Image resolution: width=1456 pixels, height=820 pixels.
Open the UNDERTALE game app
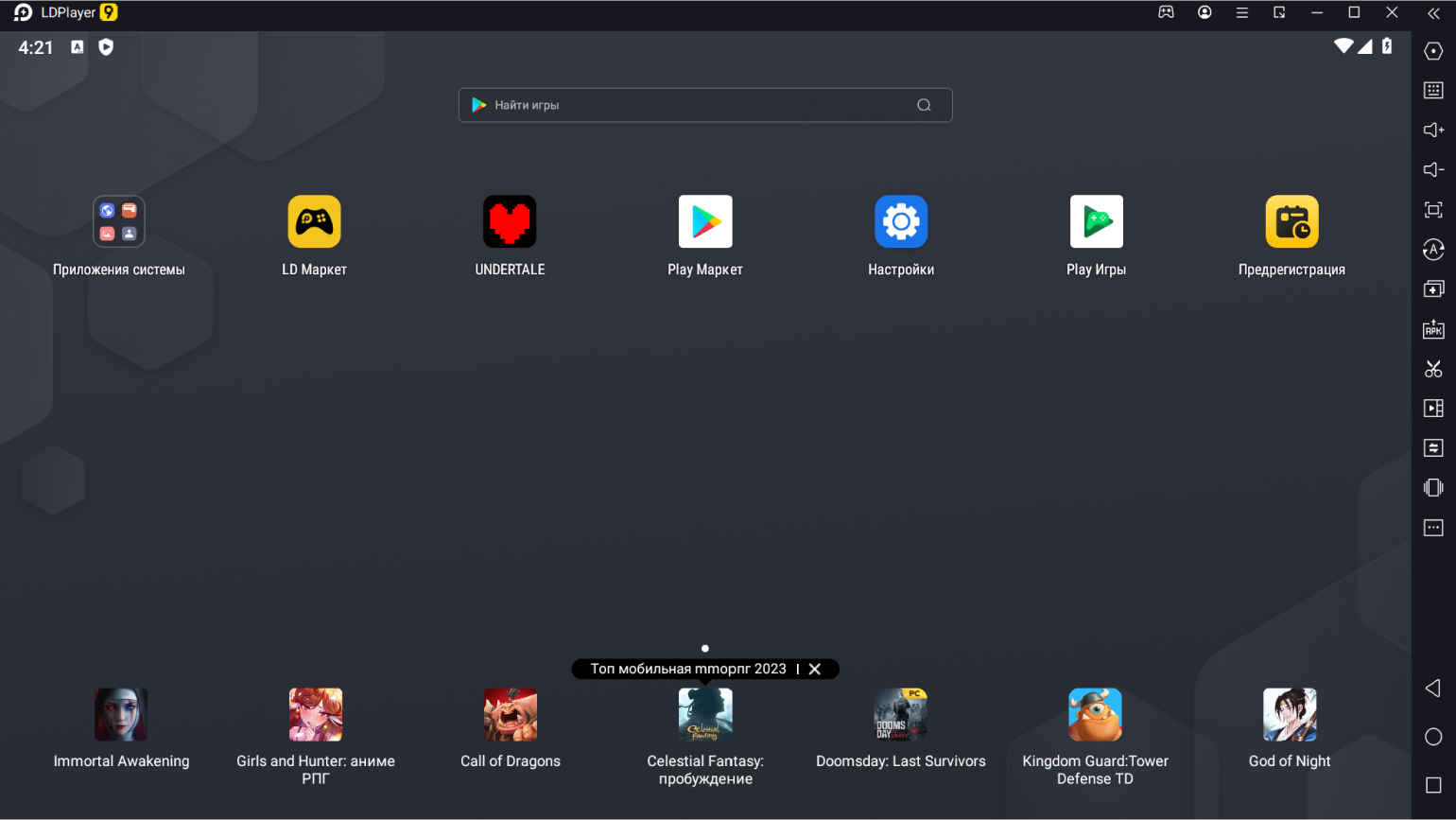510,222
